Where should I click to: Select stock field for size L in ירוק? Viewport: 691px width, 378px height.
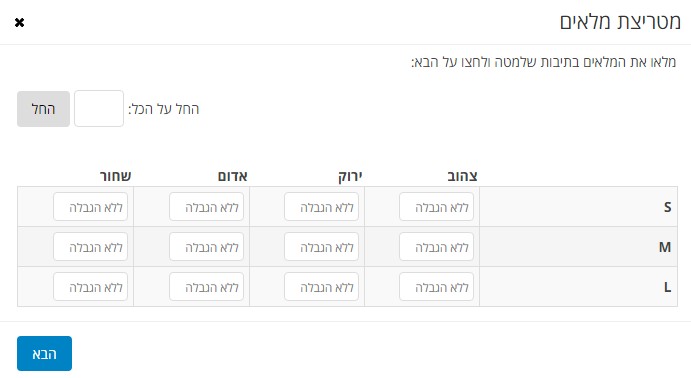(321, 287)
